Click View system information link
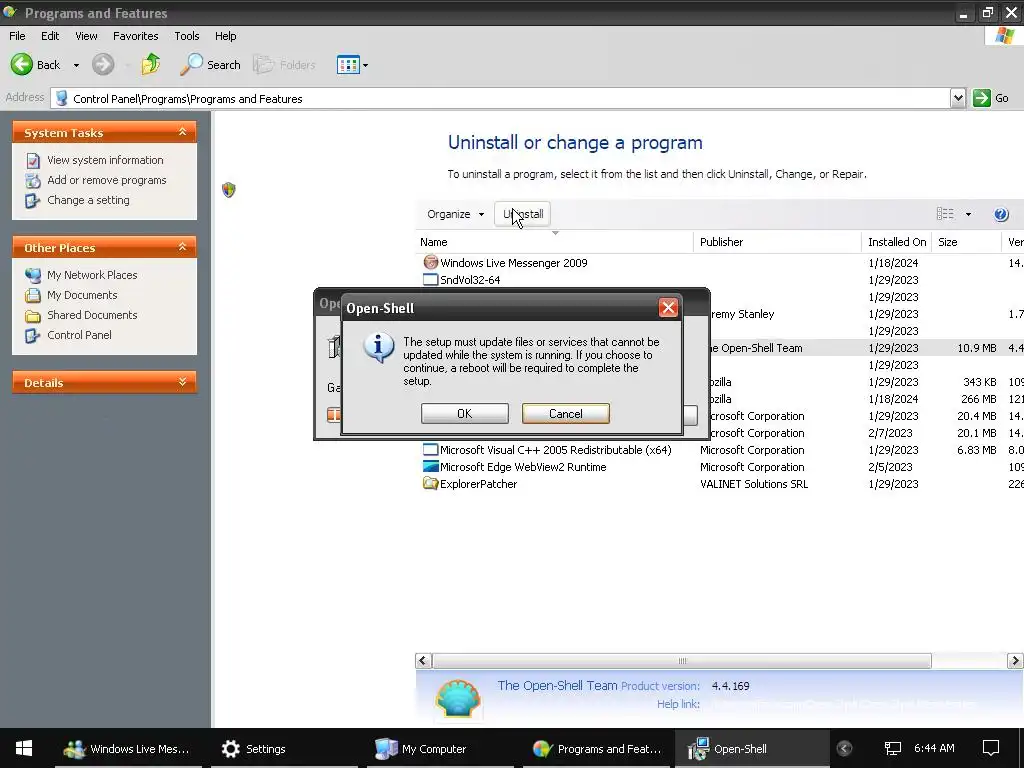The height and width of the screenshot is (768, 1024). click(x=105, y=160)
